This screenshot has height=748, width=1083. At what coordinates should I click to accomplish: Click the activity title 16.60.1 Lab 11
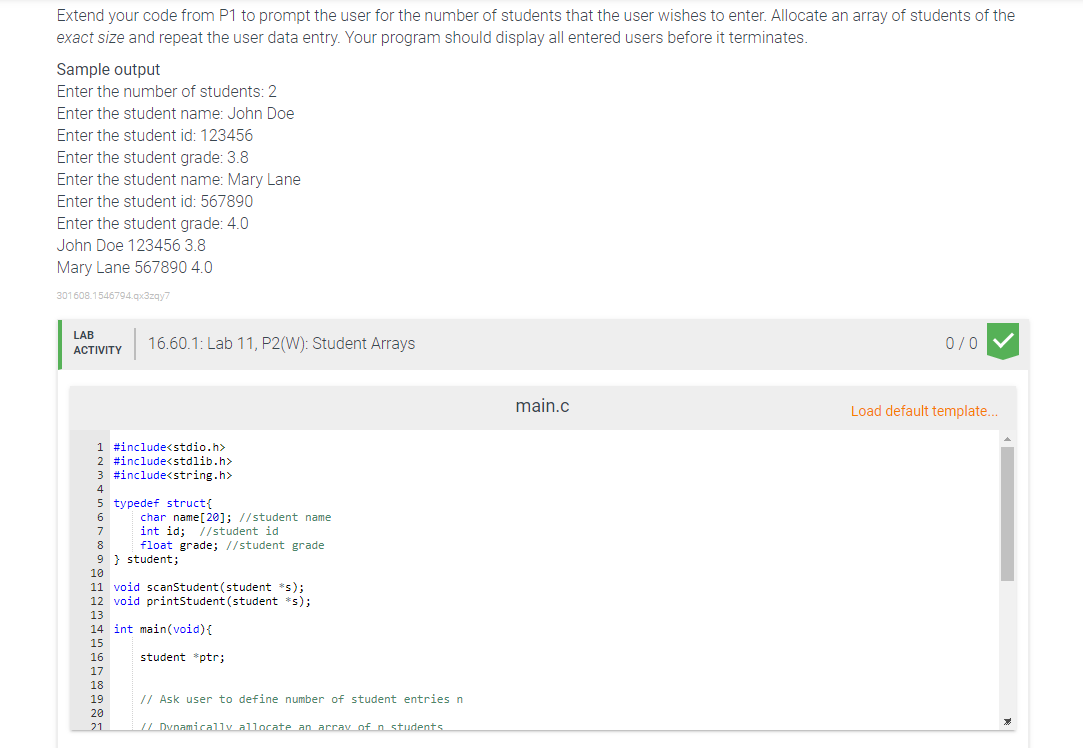click(281, 342)
